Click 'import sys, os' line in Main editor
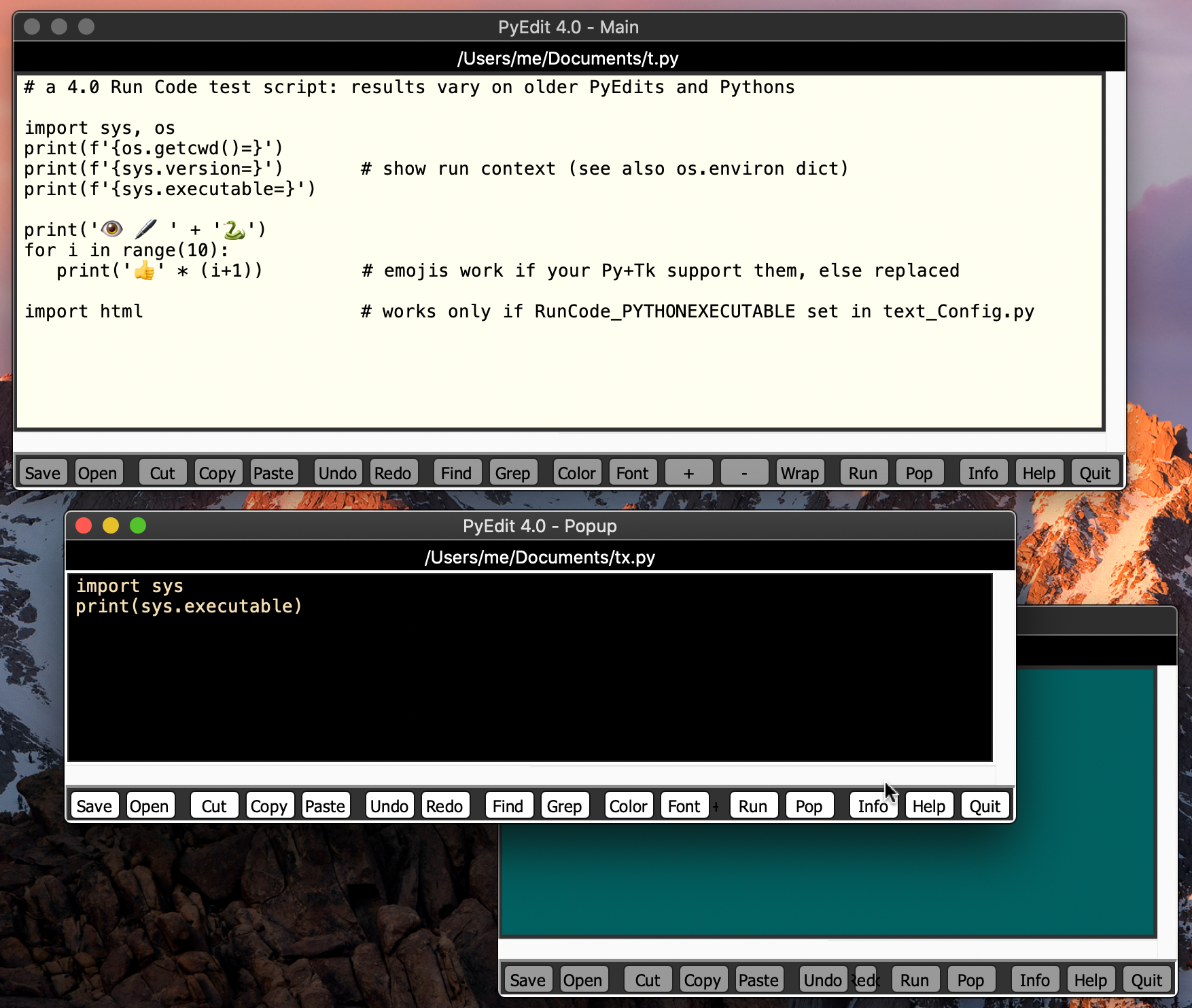This screenshot has width=1192, height=1008. pos(100,128)
